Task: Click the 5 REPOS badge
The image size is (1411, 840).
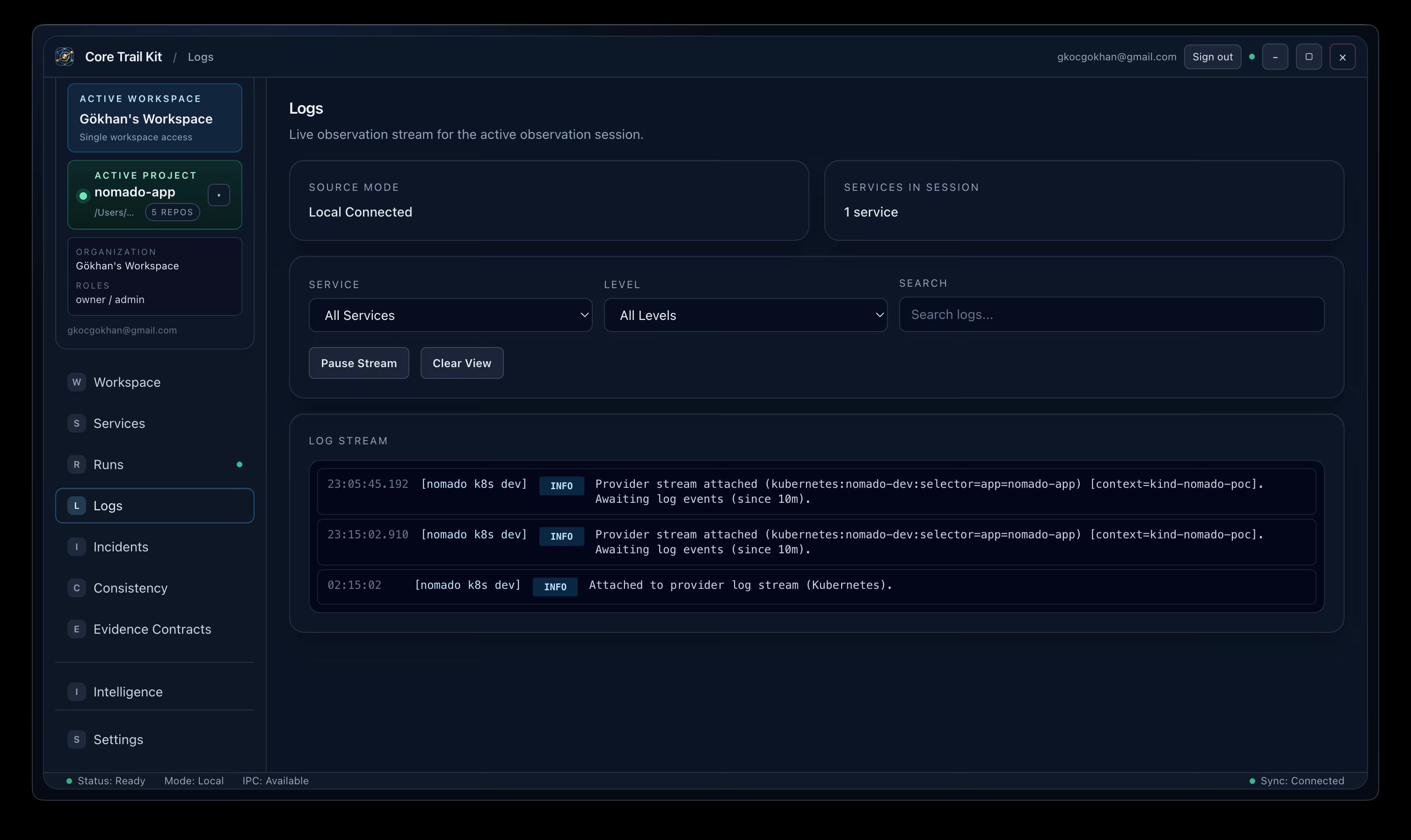Action: [172, 212]
